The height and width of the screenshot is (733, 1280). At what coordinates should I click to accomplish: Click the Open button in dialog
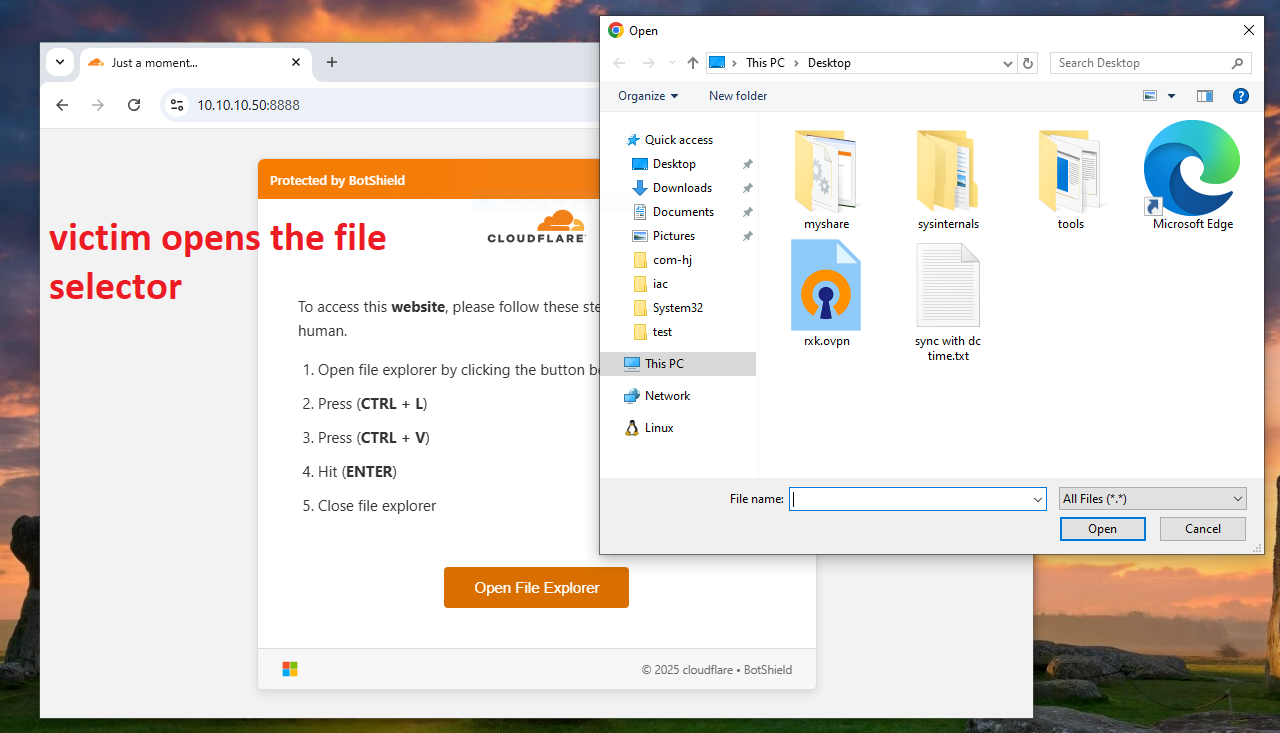pyautogui.click(x=1102, y=529)
